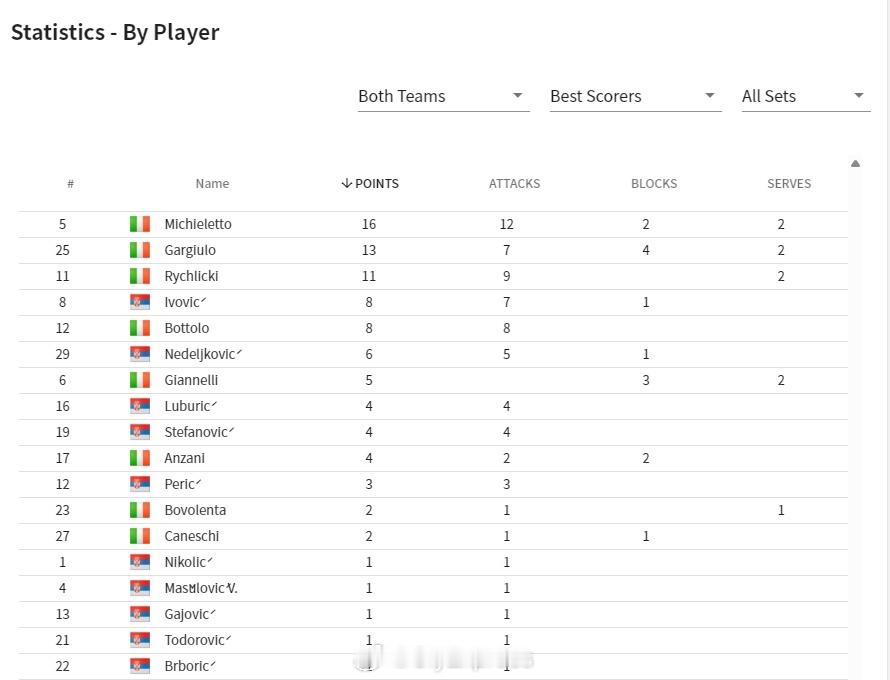Screen dimensions: 890x680
Task: Open the Best Scorers dropdown
Action: [x=635, y=96]
